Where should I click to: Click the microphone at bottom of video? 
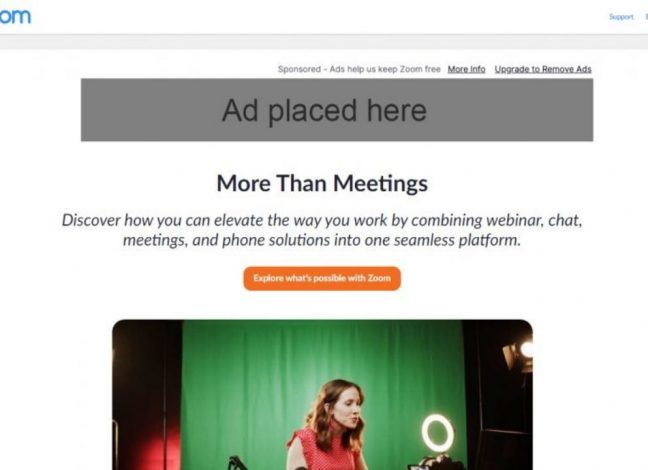click(x=238, y=463)
